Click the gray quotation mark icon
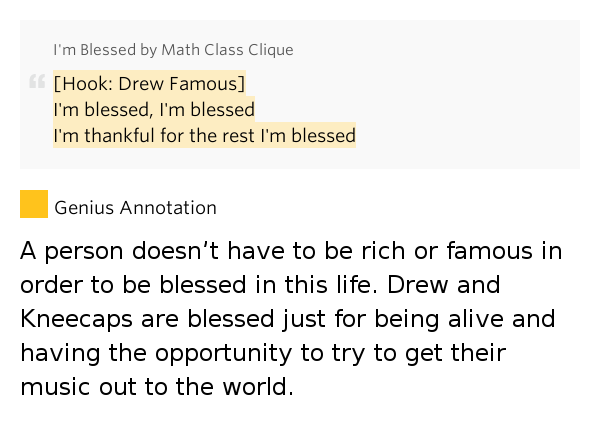Image resolution: width=600 pixels, height=448 pixels. 37,81
